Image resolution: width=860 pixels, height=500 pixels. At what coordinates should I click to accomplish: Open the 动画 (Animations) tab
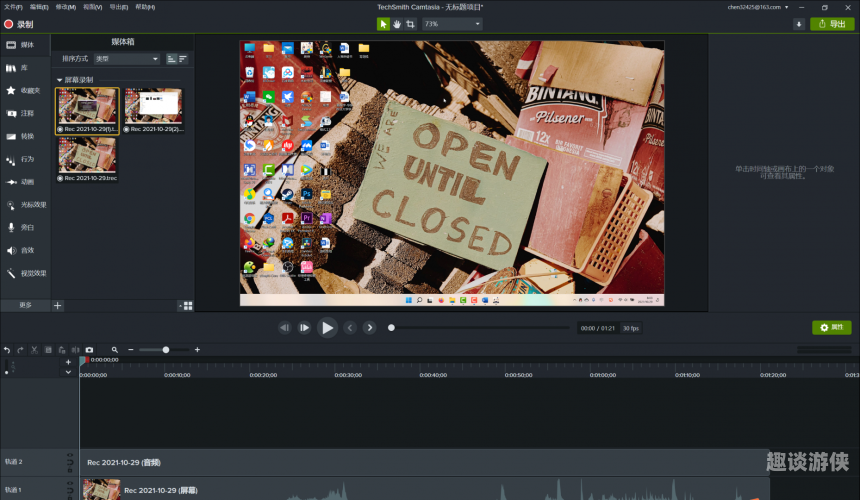tap(25, 182)
